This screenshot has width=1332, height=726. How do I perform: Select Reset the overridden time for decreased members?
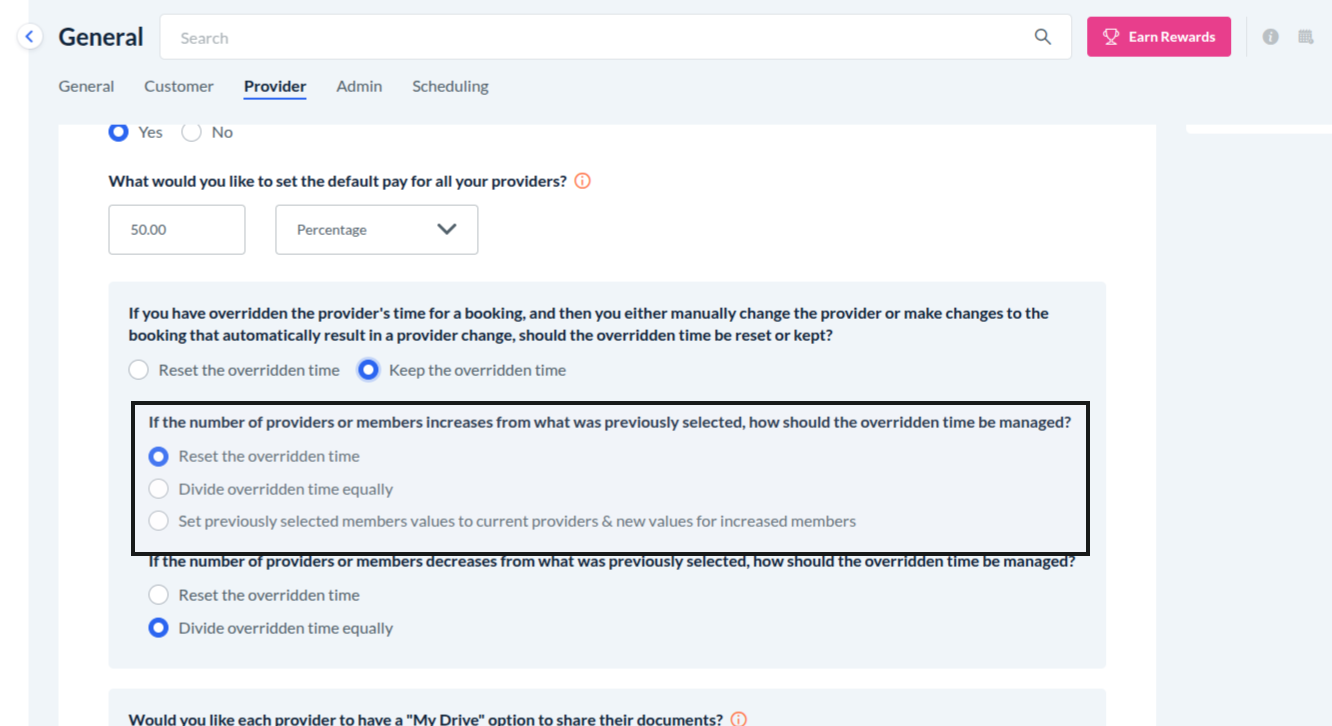(x=158, y=595)
